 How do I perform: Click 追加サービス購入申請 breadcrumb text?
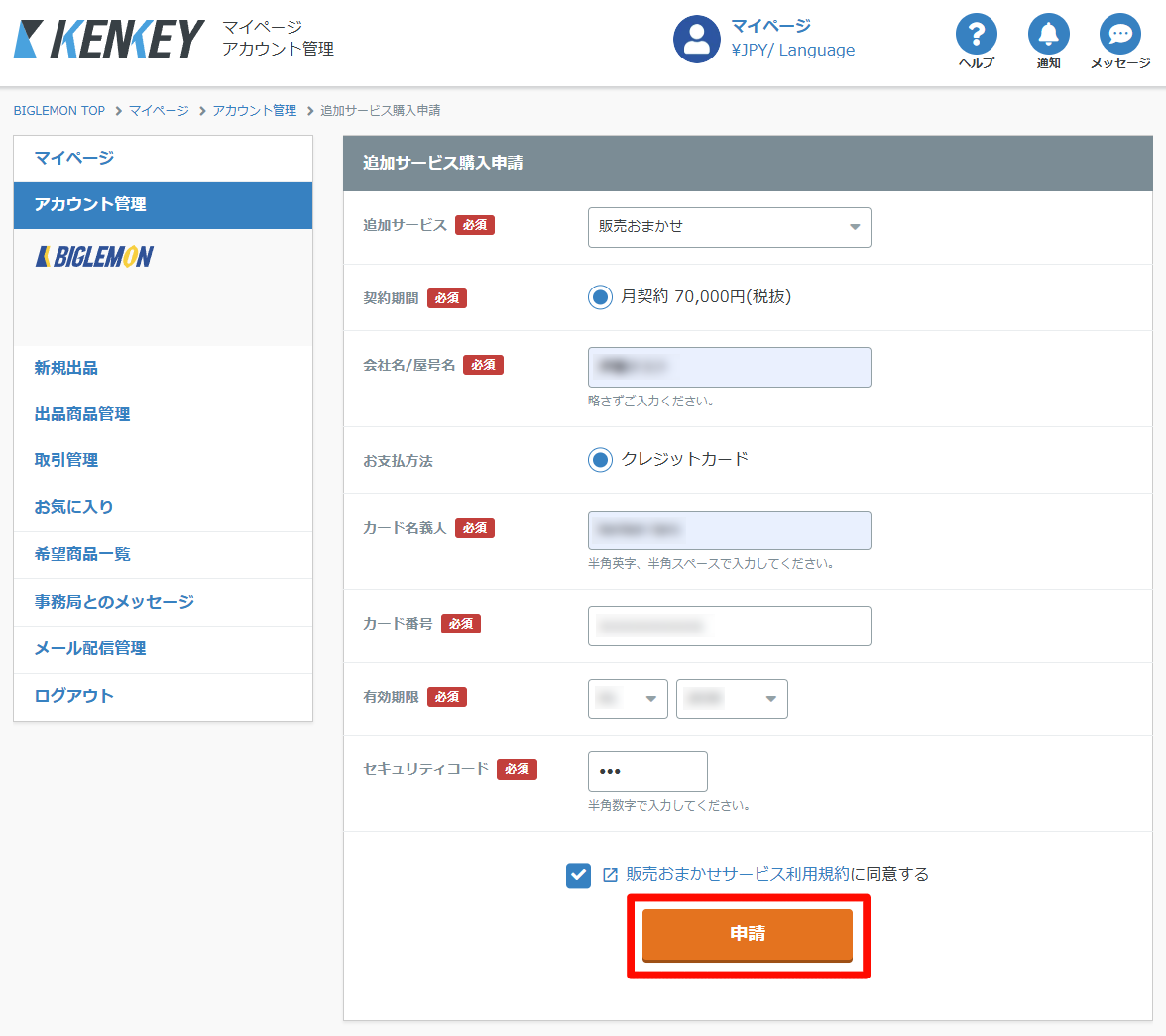point(380,111)
